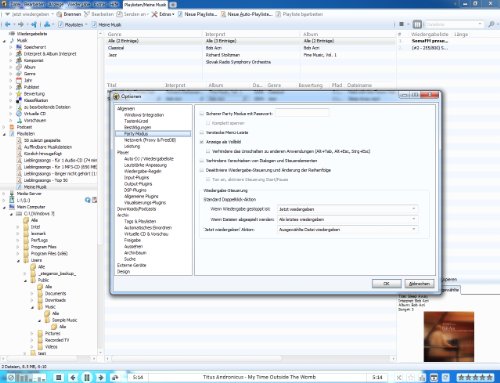Go to previous track arrow icon

pyautogui.click(x=73, y=377)
